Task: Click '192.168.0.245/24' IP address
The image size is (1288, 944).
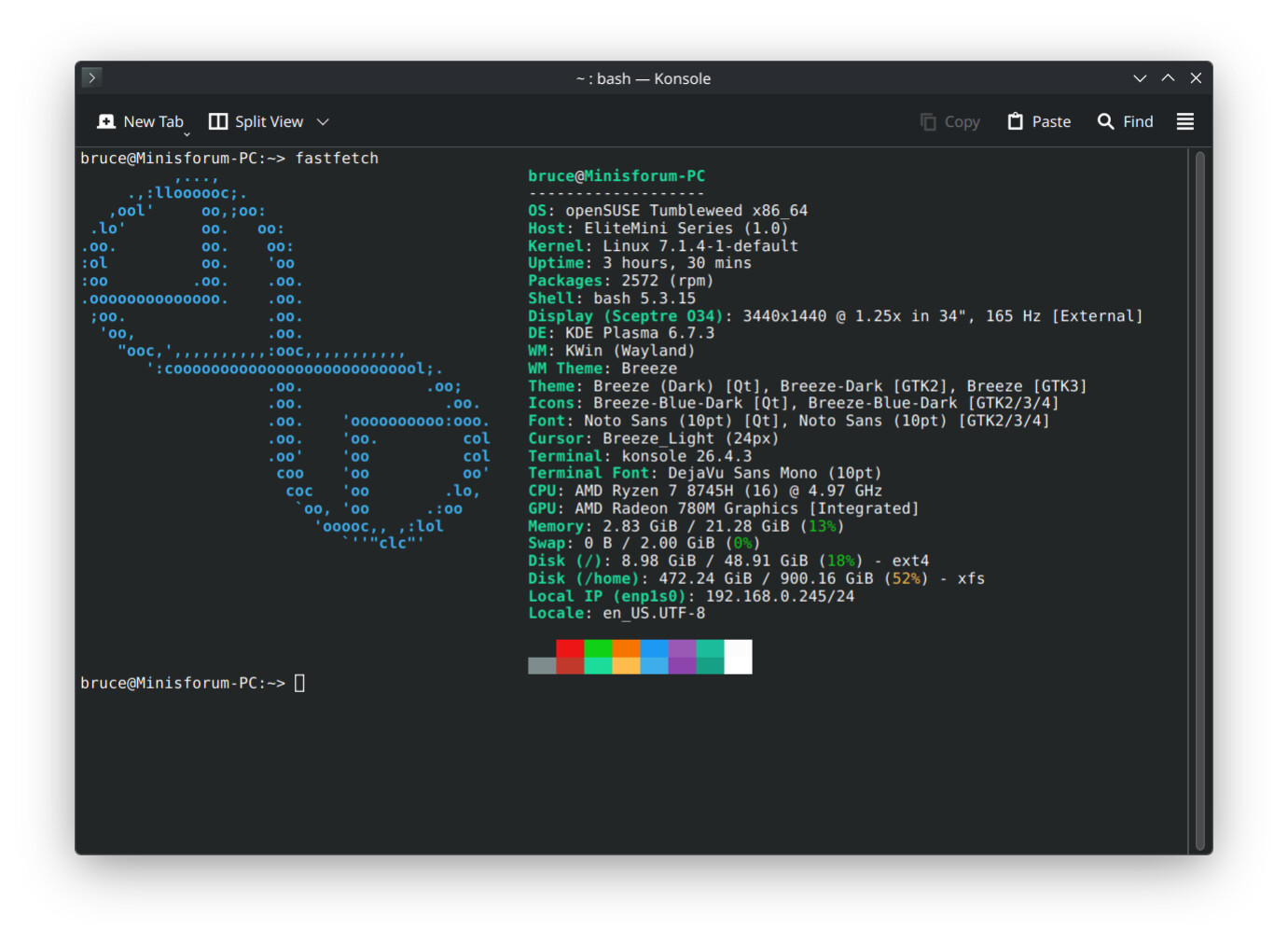Action: [x=780, y=596]
